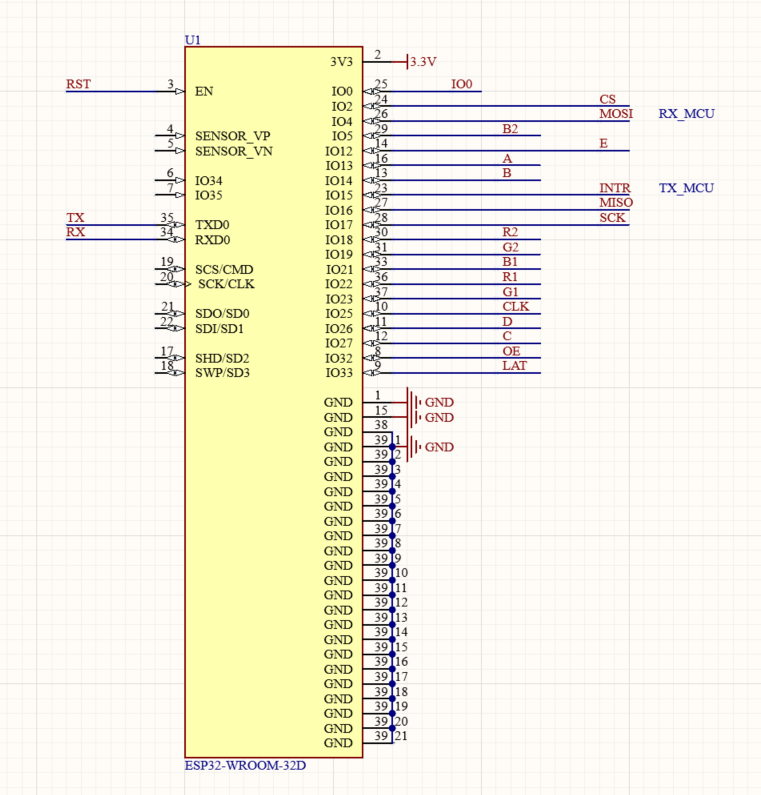761x795 pixels.
Task: Click the IO19 pin name
Action: (x=339, y=255)
